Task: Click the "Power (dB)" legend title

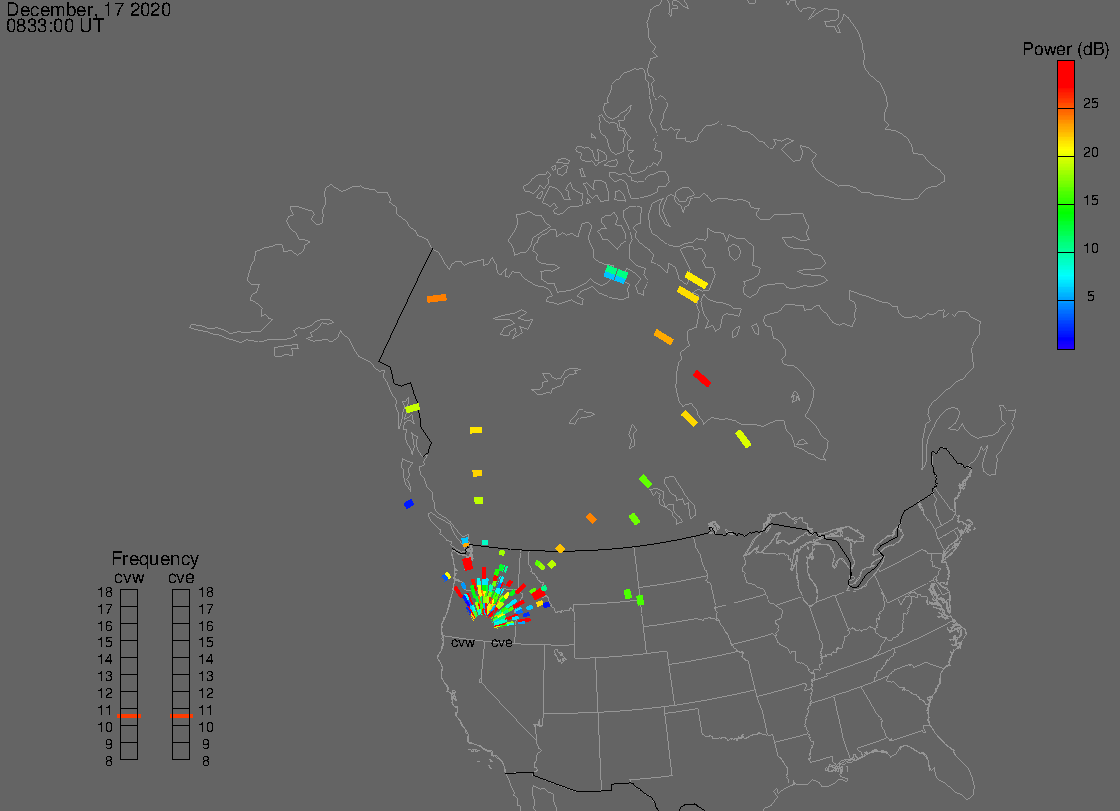Action: click(1066, 49)
